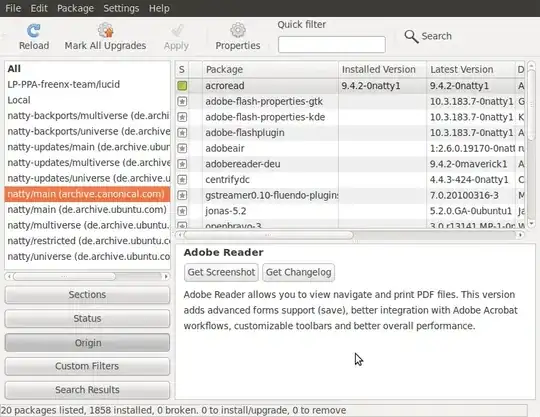Click the status bar packages listed text
This screenshot has width=540, height=417.
pyautogui.click(x=173, y=410)
